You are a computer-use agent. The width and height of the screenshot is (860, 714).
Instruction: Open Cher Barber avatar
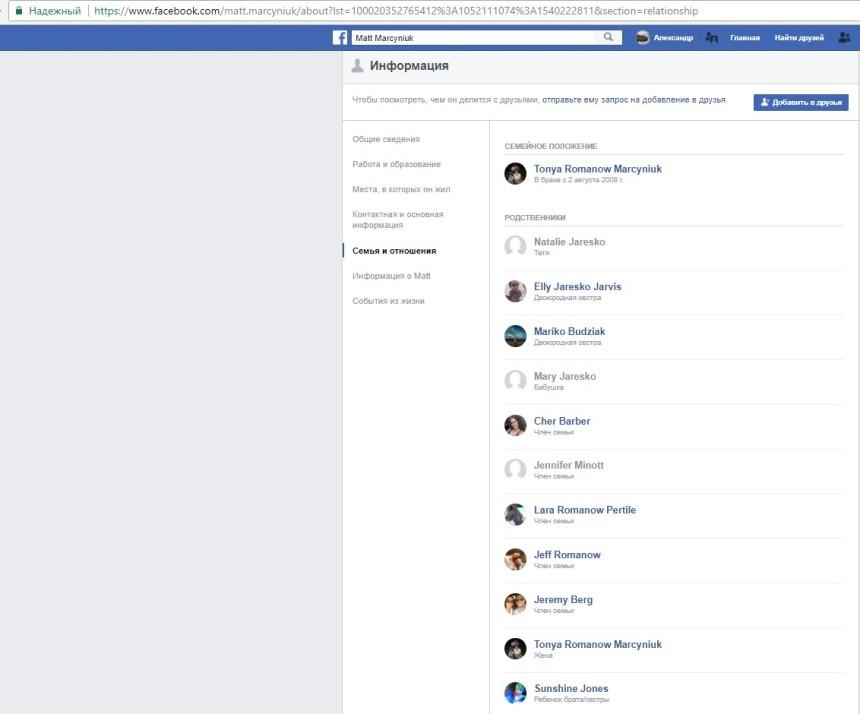[x=515, y=425]
